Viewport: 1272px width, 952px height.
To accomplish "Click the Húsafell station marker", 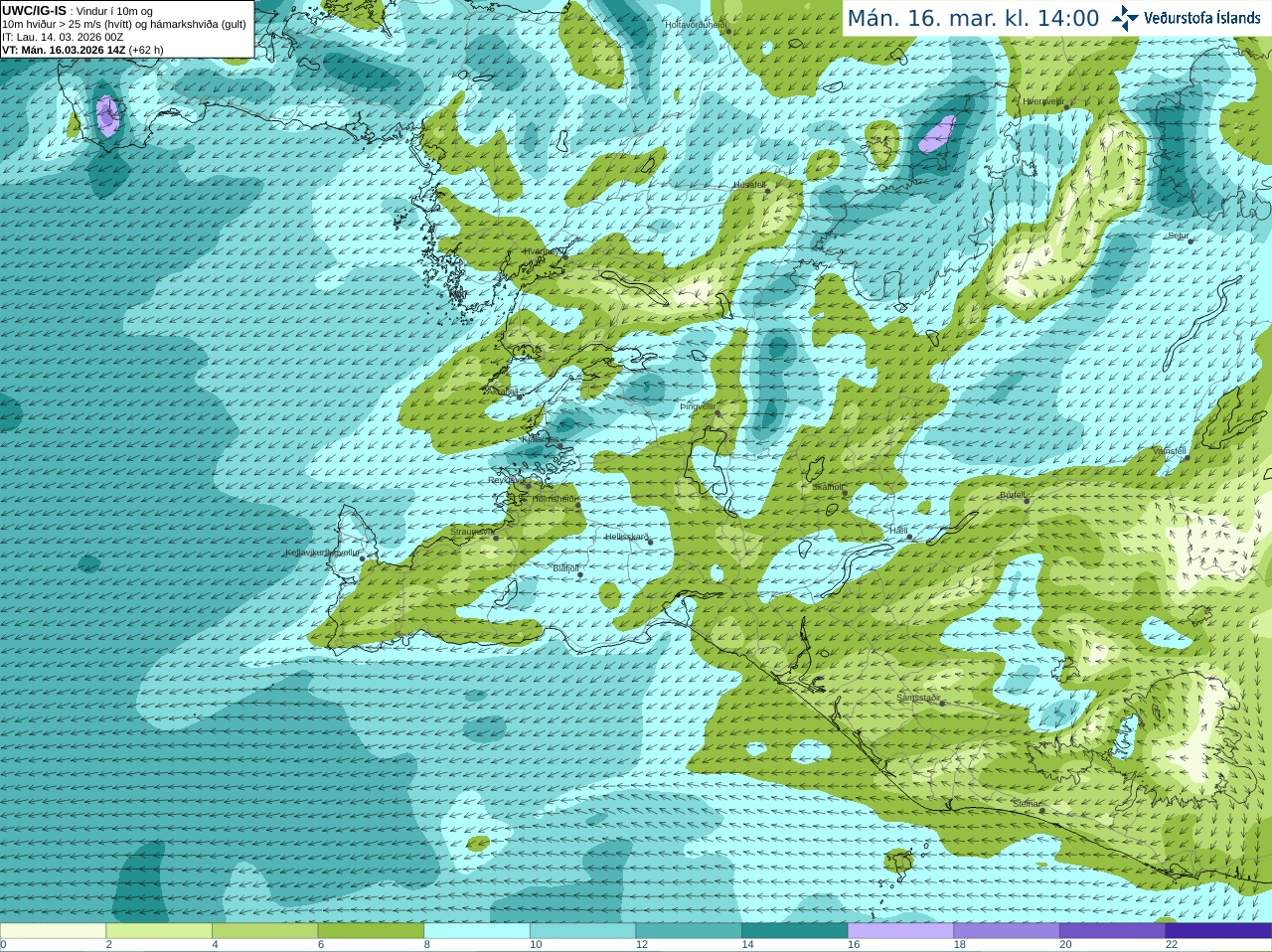I will (767, 191).
